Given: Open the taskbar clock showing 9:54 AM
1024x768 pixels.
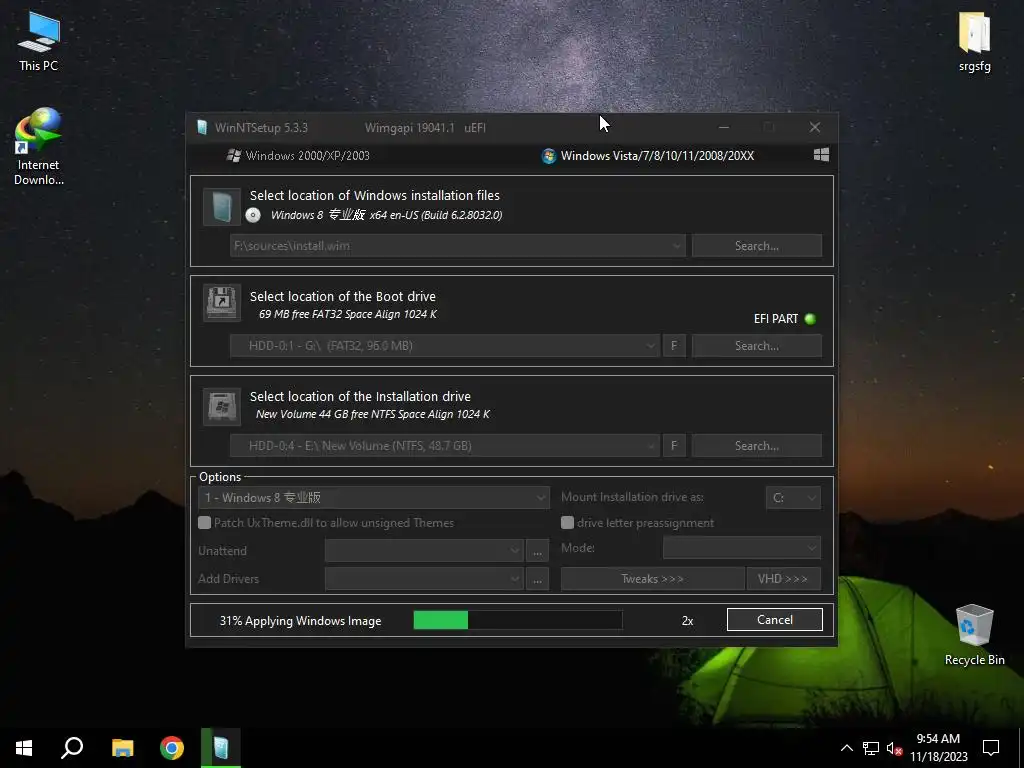Looking at the screenshot, I should (938, 748).
